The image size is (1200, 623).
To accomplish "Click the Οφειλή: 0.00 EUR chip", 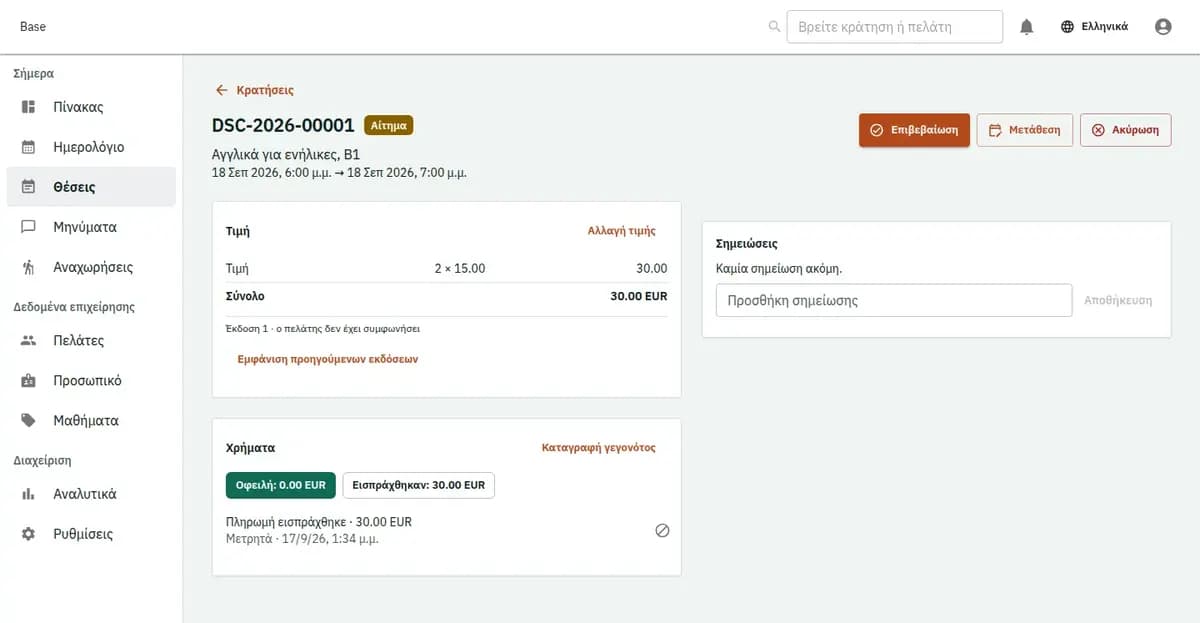I will click(x=281, y=485).
